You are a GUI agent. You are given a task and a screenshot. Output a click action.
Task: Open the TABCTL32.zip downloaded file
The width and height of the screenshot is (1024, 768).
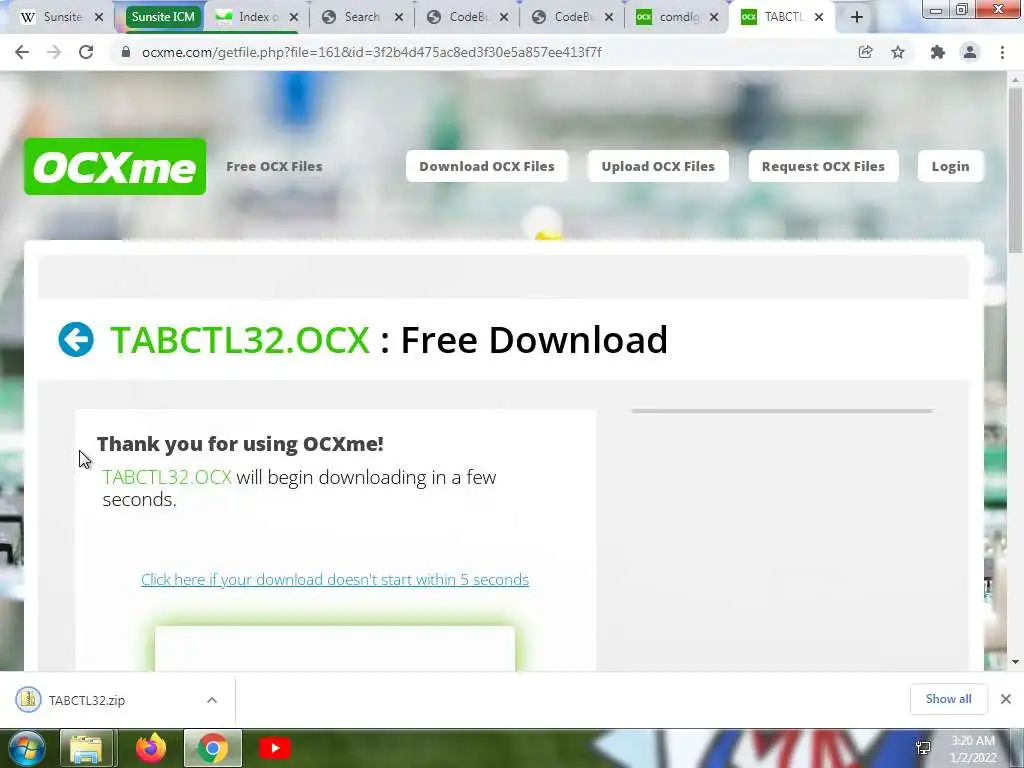(86, 700)
